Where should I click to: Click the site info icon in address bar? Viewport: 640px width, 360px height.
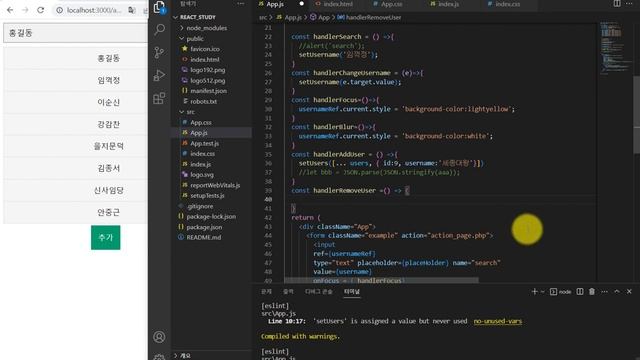(60, 10)
